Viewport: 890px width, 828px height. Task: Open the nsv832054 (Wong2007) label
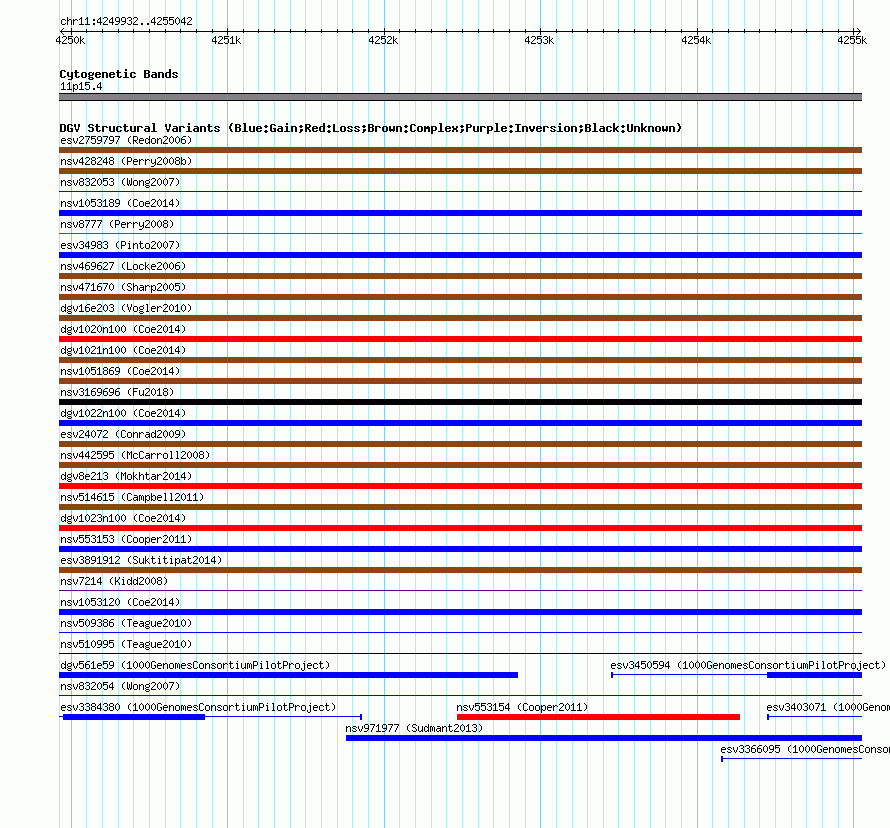120,686
